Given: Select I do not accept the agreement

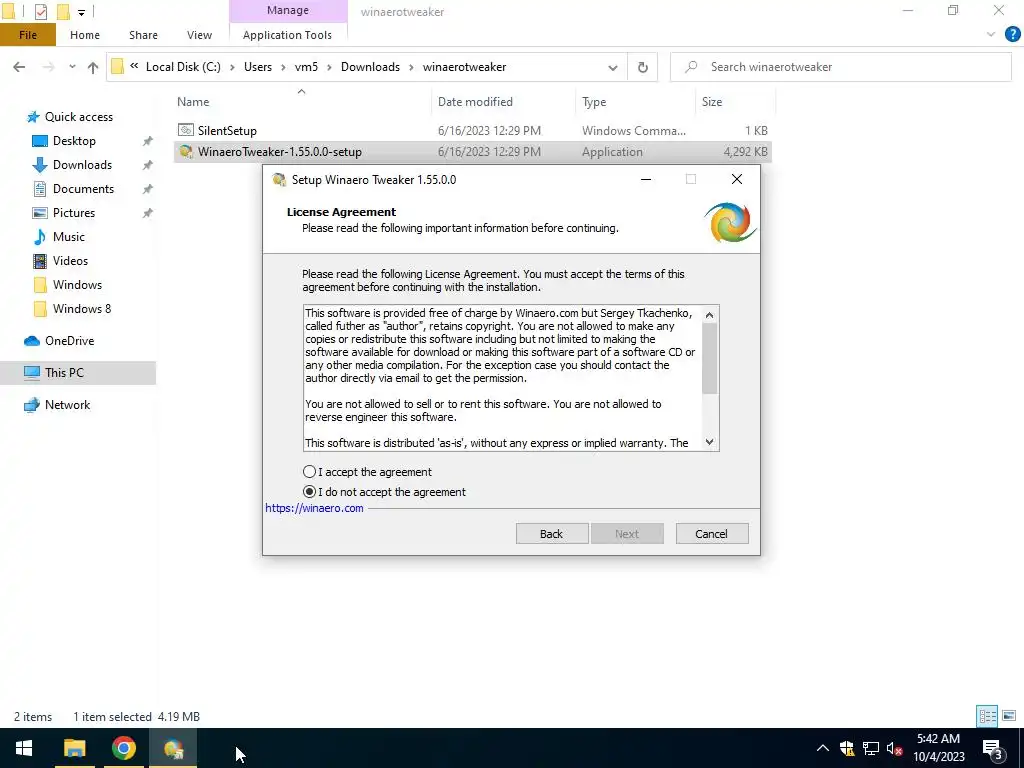Looking at the screenshot, I should [x=384, y=492].
